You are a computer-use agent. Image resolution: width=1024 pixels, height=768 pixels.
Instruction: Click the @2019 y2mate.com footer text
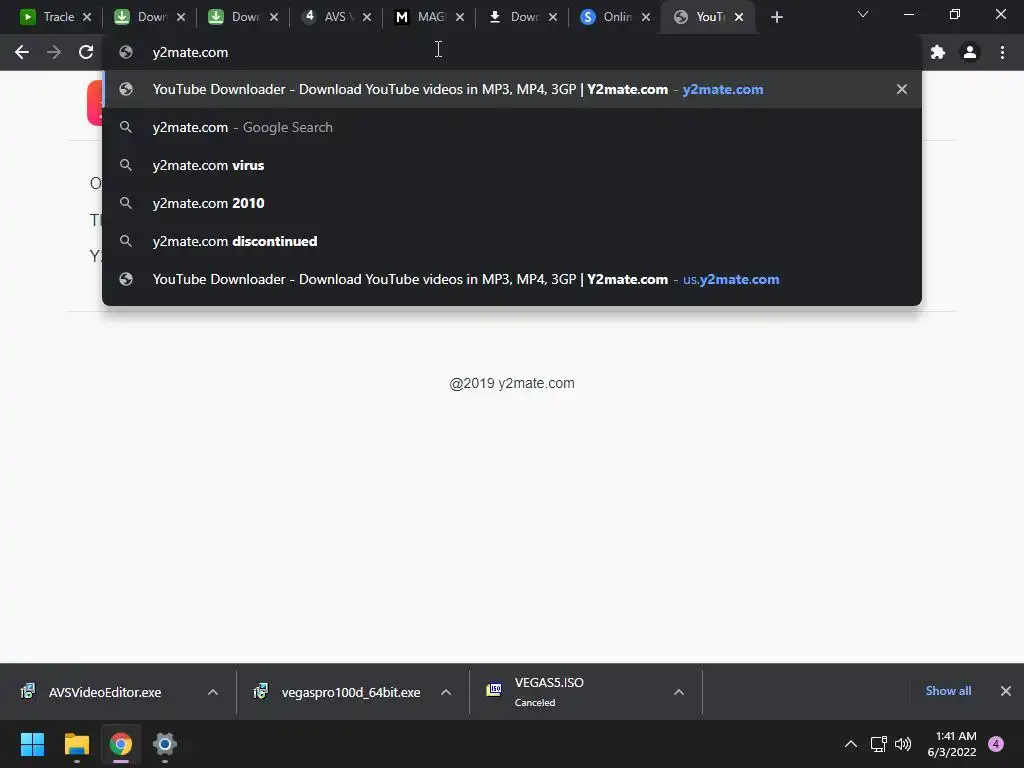pos(512,383)
